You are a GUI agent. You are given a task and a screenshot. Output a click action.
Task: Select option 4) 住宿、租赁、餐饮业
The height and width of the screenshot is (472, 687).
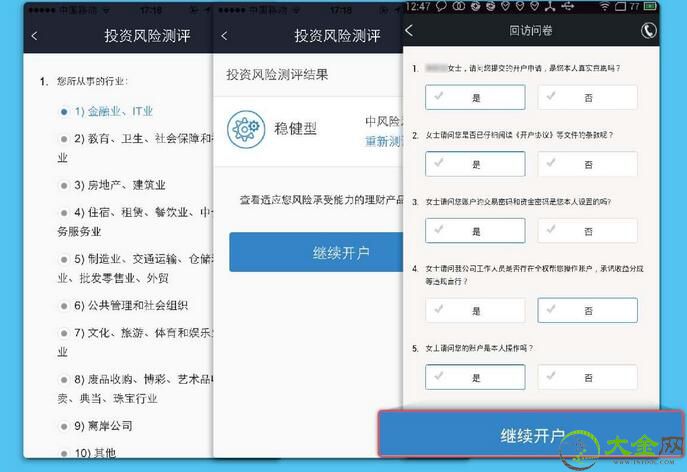coord(135,222)
